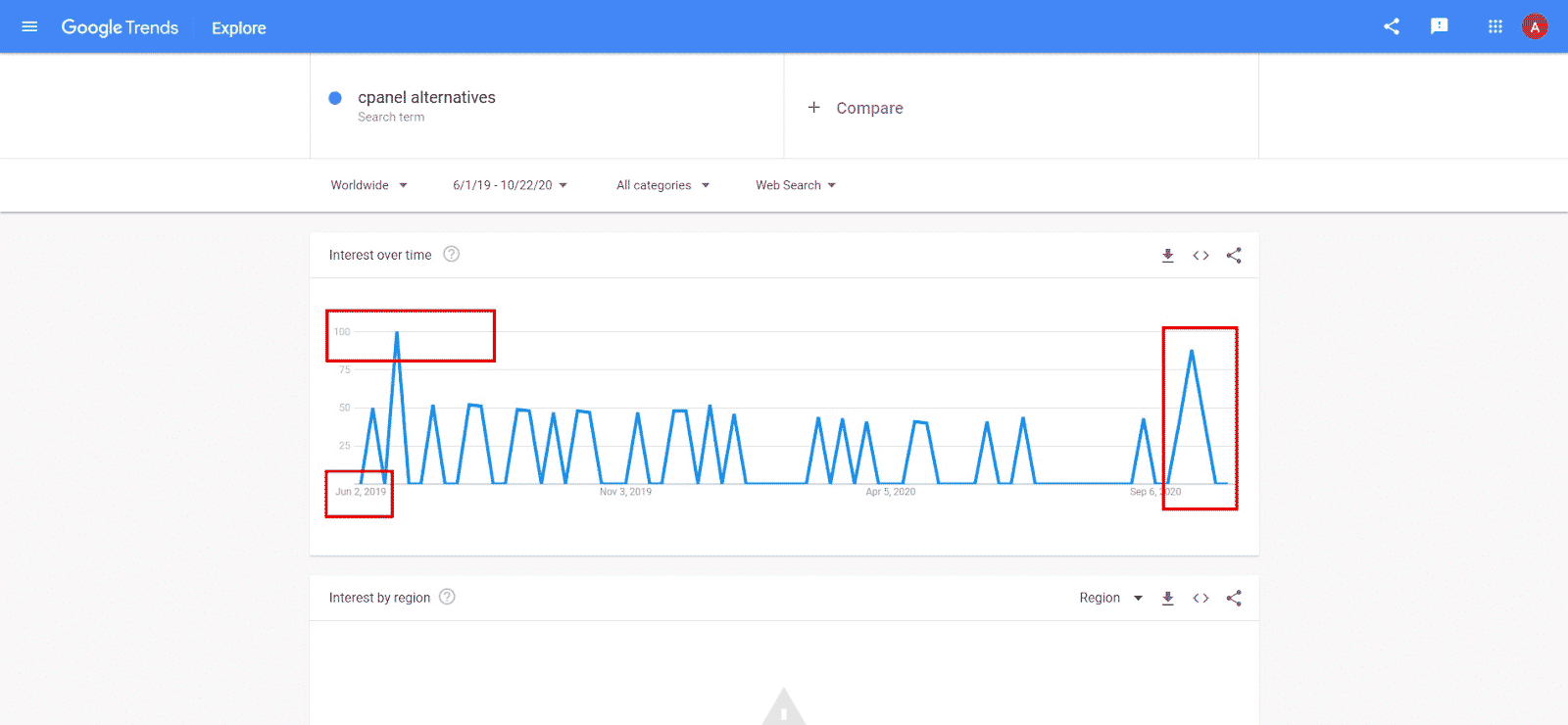1568x725 pixels.
Task: Download Interest by region data
Action: [1167, 599]
